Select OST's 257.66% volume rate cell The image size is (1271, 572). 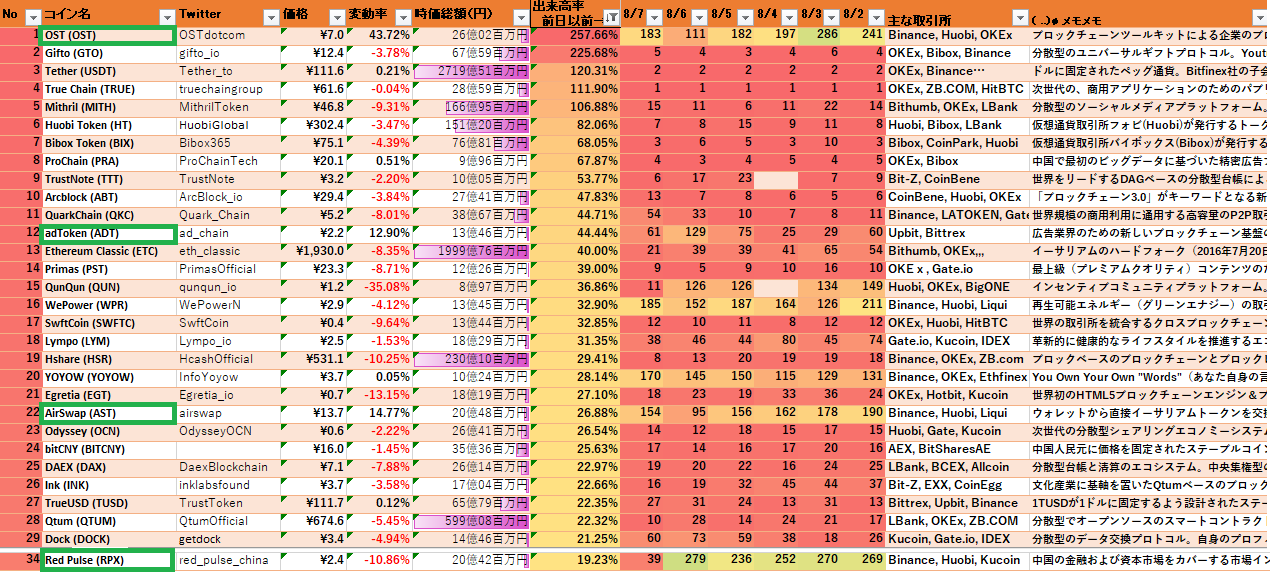[x=575, y=35]
